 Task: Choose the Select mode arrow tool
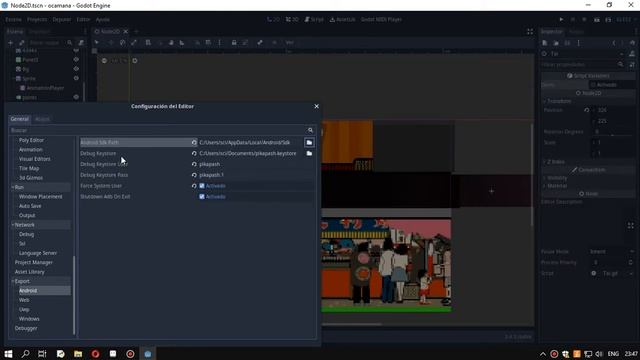point(97,42)
